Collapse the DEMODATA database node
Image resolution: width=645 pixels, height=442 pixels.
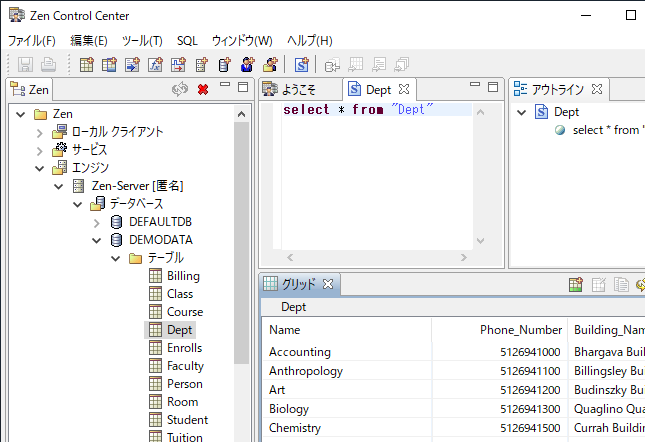click(x=97, y=240)
